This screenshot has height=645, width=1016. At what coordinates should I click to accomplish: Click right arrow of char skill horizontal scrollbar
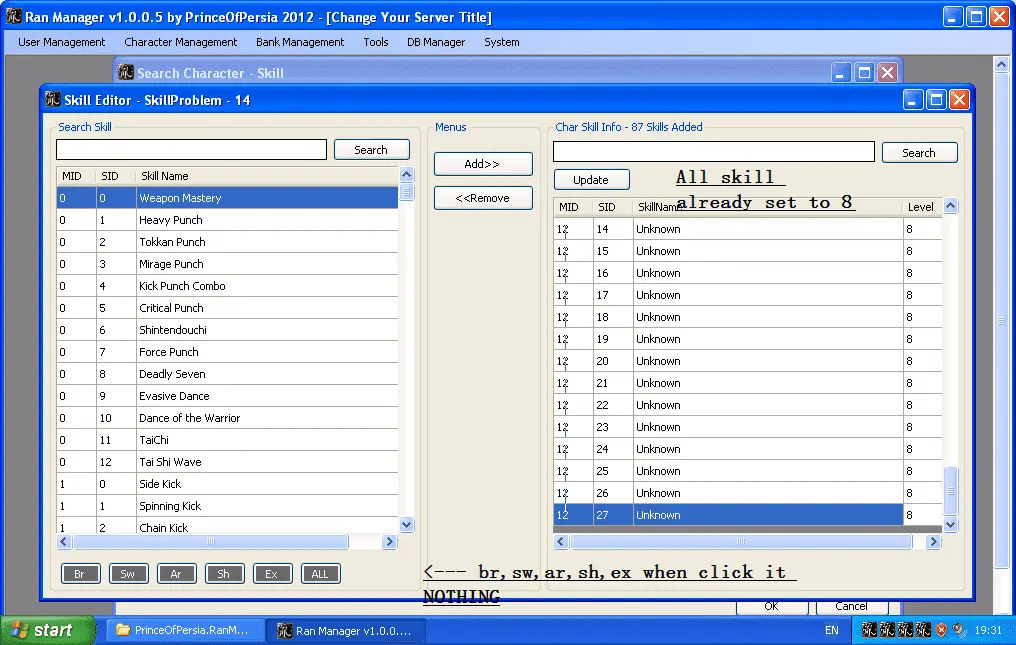pyautogui.click(x=933, y=541)
